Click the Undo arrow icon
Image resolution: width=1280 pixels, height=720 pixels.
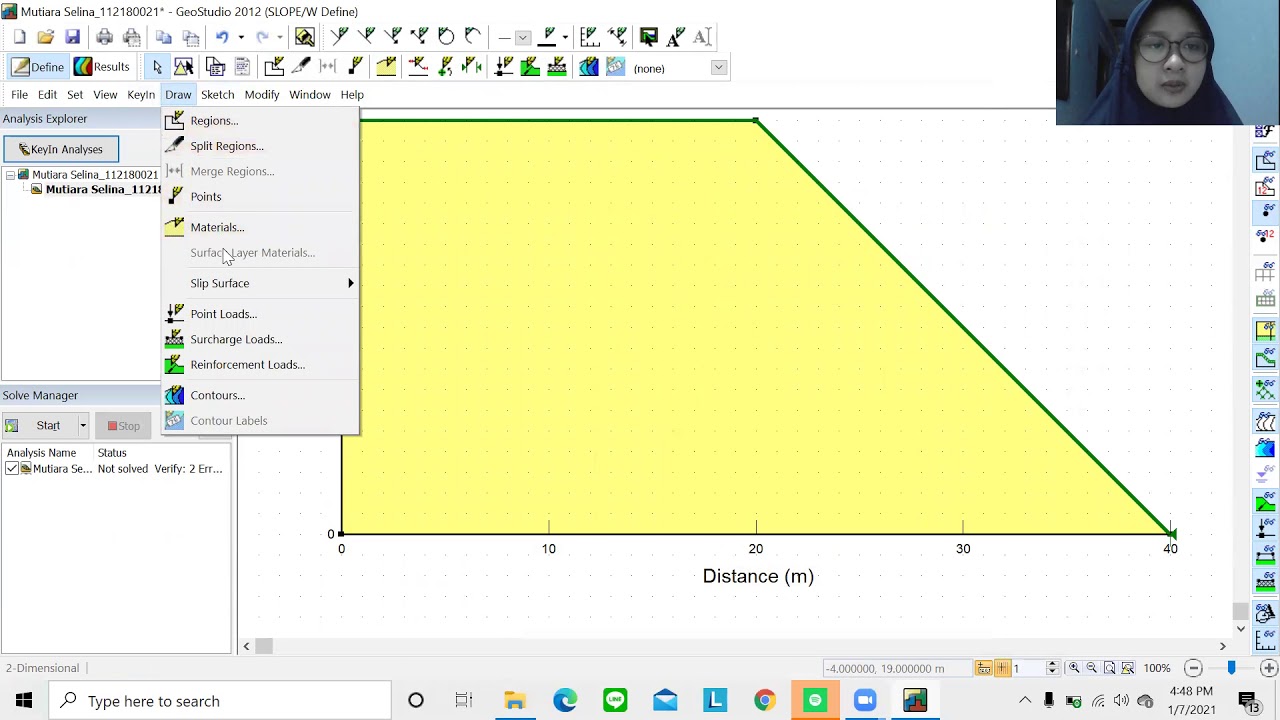coord(222,37)
